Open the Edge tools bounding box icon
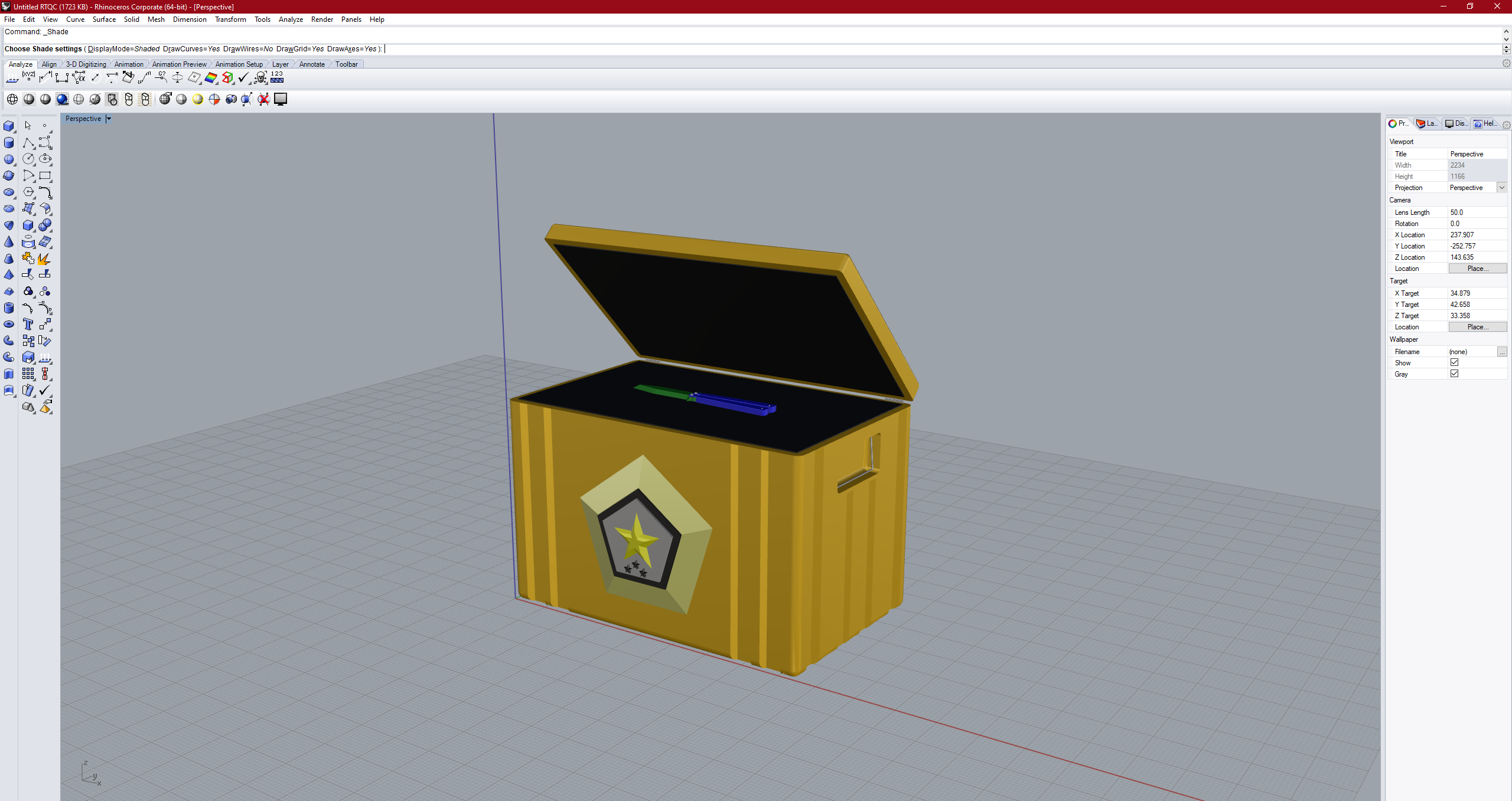 (x=227, y=77)
